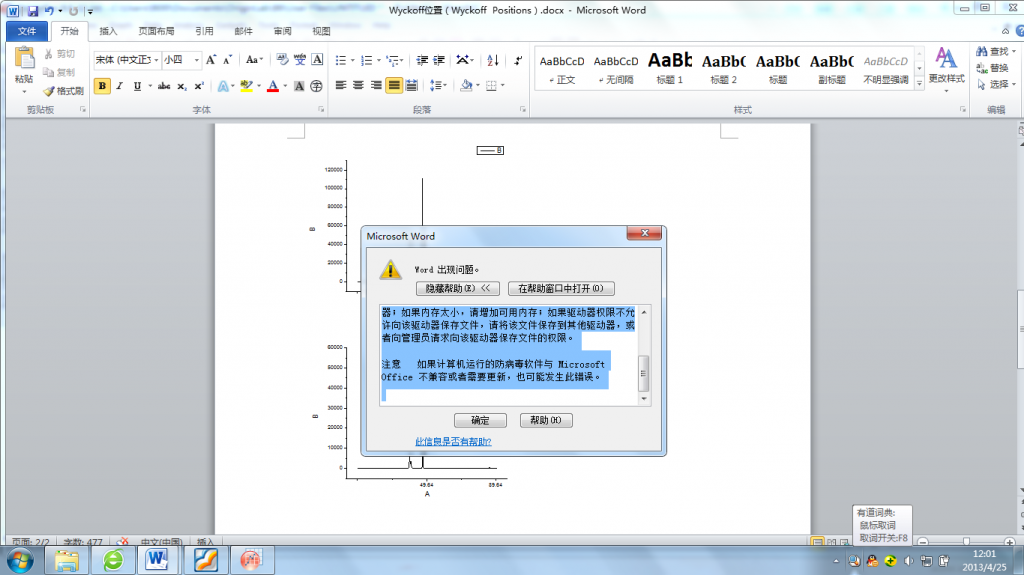The width and height of the screenshot is (1024, 575).
Task: Apply the 标题 2 heading style
Action: [724, 68]
